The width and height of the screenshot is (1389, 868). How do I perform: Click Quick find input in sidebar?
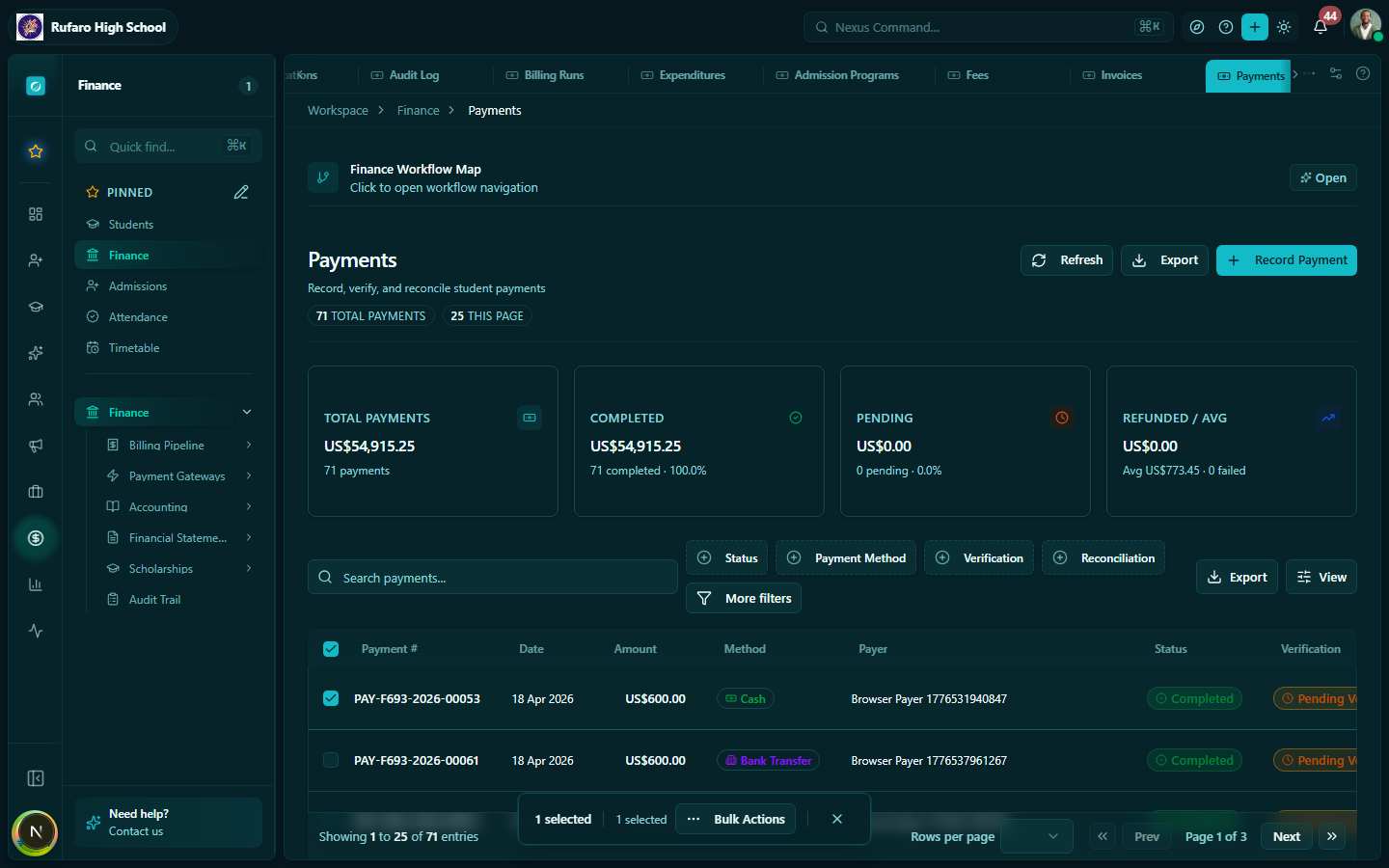coord(168,146)
